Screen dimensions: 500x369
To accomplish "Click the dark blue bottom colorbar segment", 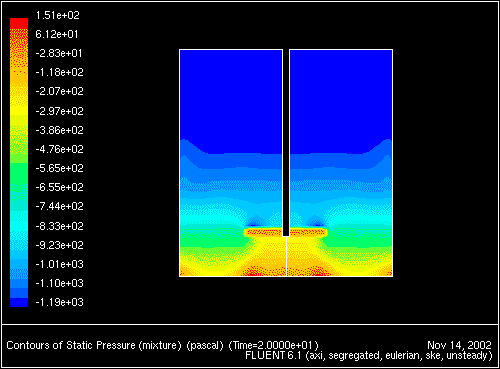I will [x=19, y=302].
